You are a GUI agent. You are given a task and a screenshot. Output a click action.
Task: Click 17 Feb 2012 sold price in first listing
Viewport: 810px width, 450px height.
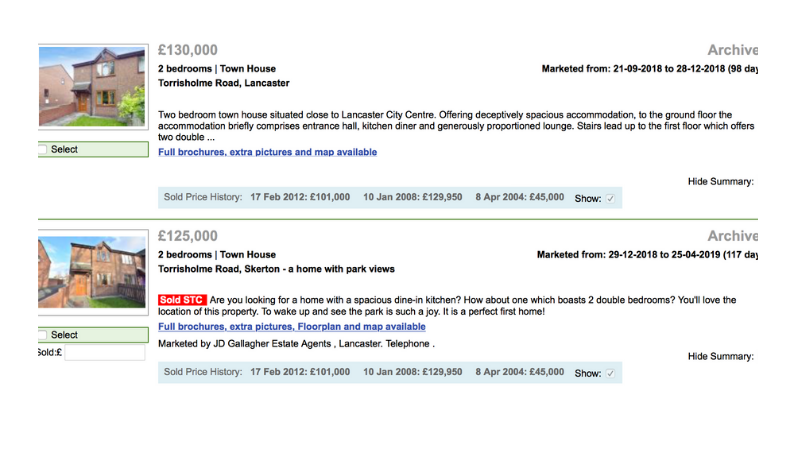pyautogui.click(x=300, y=198)
